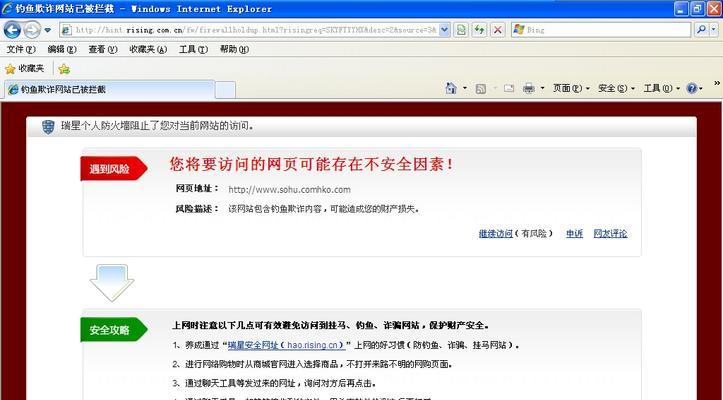Click the Print icon
The image size is (723, 400).
click(x=528, y=88)
